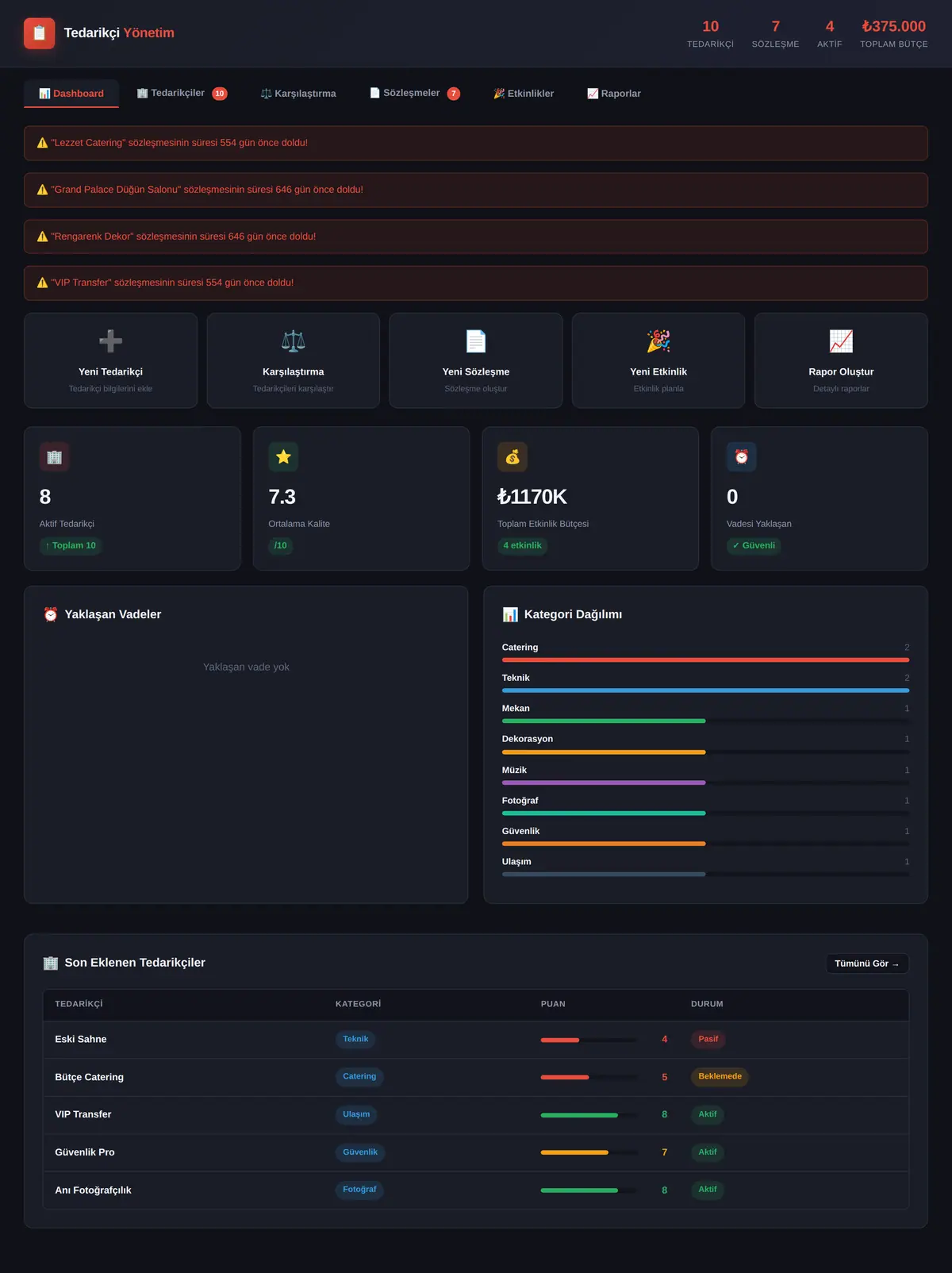Switch to the Dashboard tab
The image size is (952, 1273).
(71, 94)
